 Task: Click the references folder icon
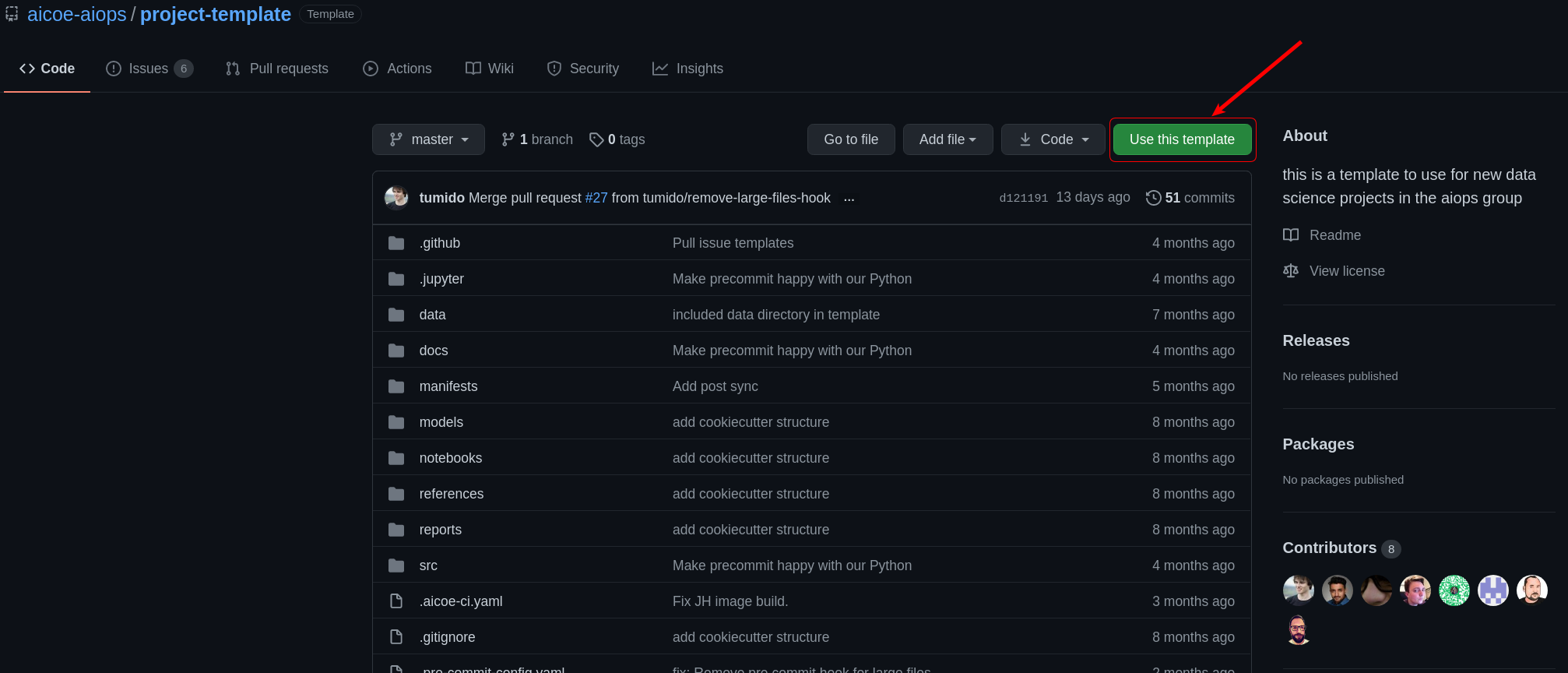point(396,494)
